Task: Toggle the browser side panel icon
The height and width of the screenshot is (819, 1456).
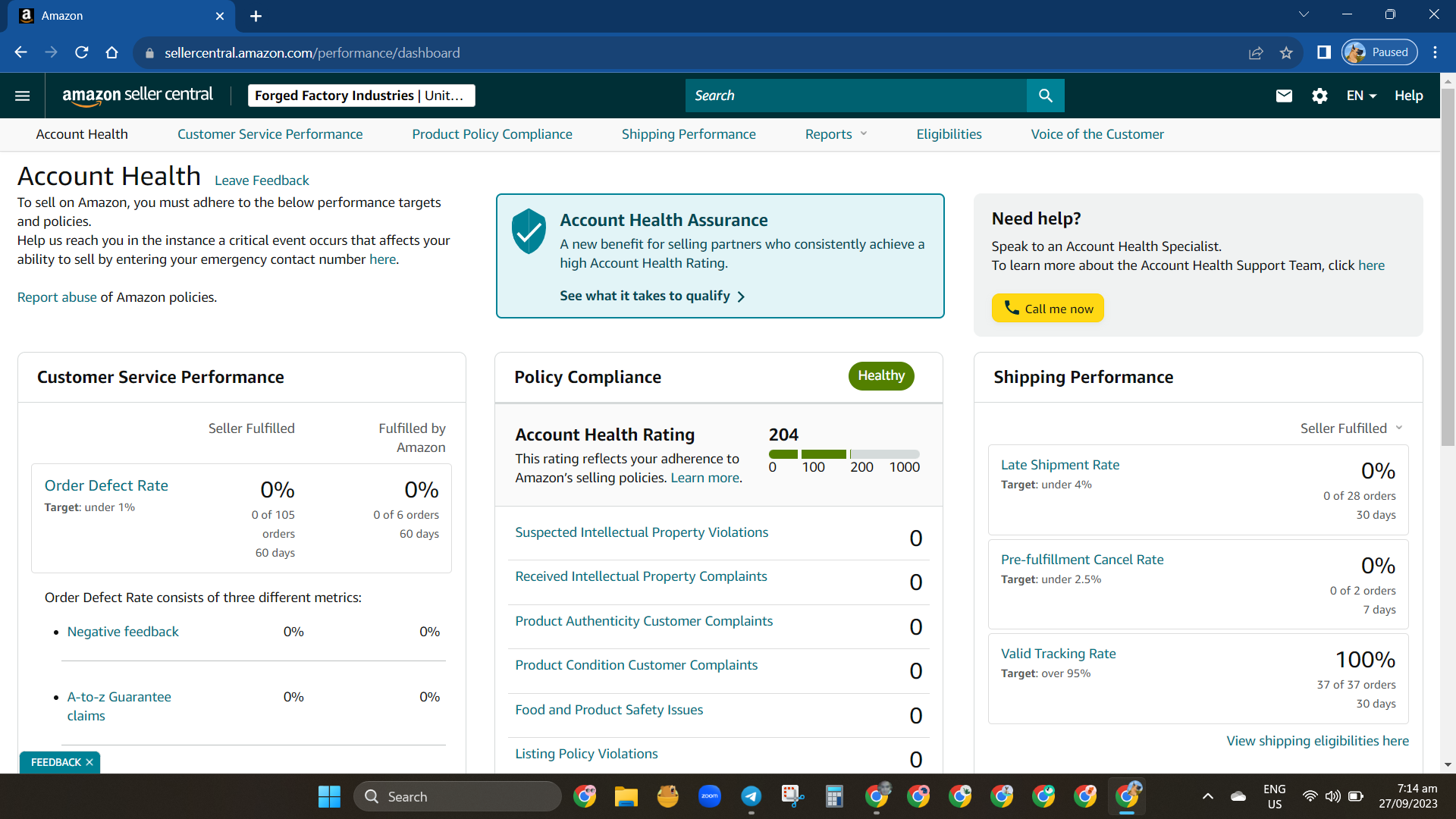Action: point(1324,52)
